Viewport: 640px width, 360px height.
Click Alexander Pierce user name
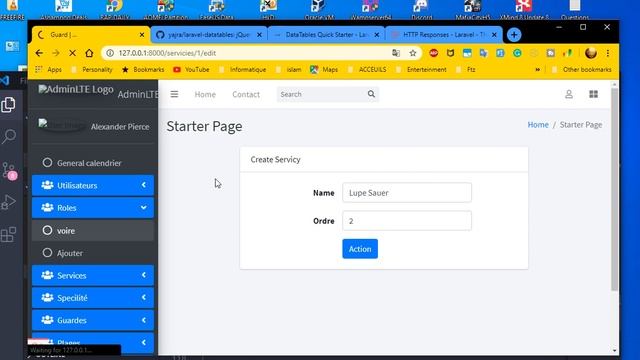tap(120, 127)
